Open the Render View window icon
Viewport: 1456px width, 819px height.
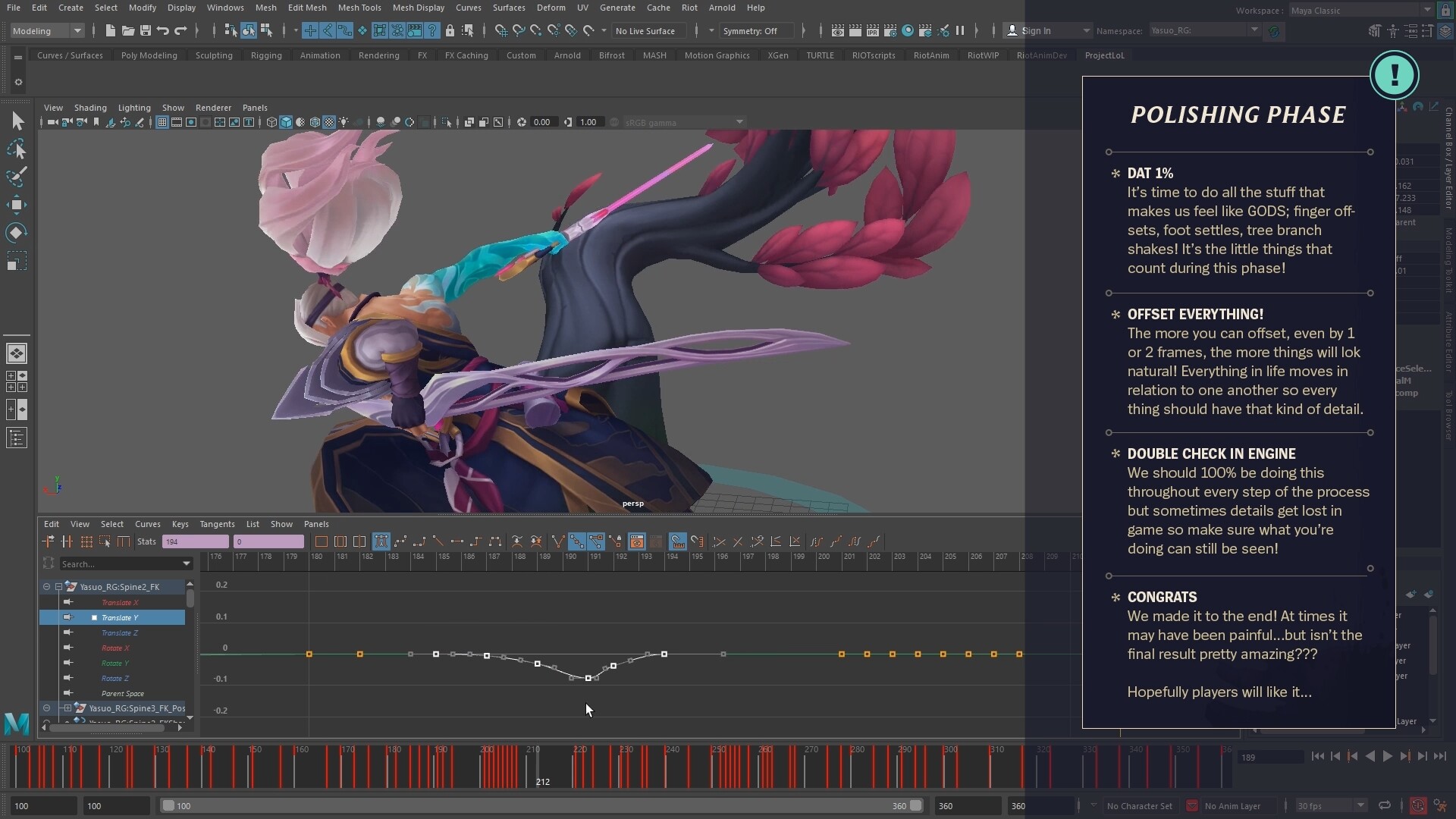[837, 31]
